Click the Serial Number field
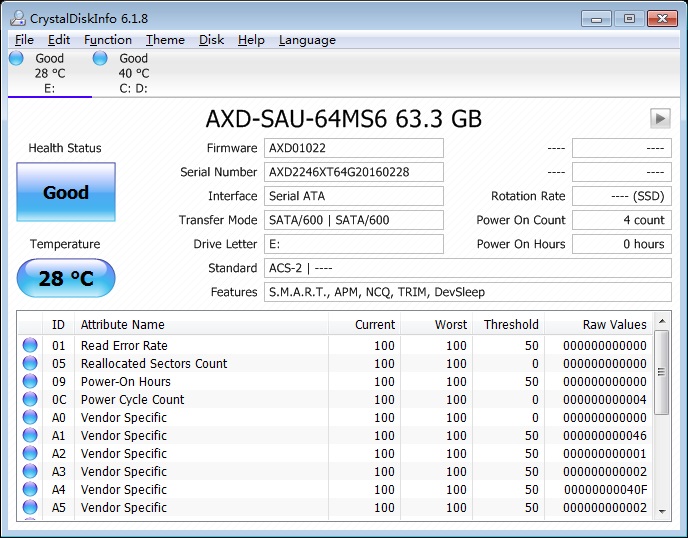 click(354, 172)
